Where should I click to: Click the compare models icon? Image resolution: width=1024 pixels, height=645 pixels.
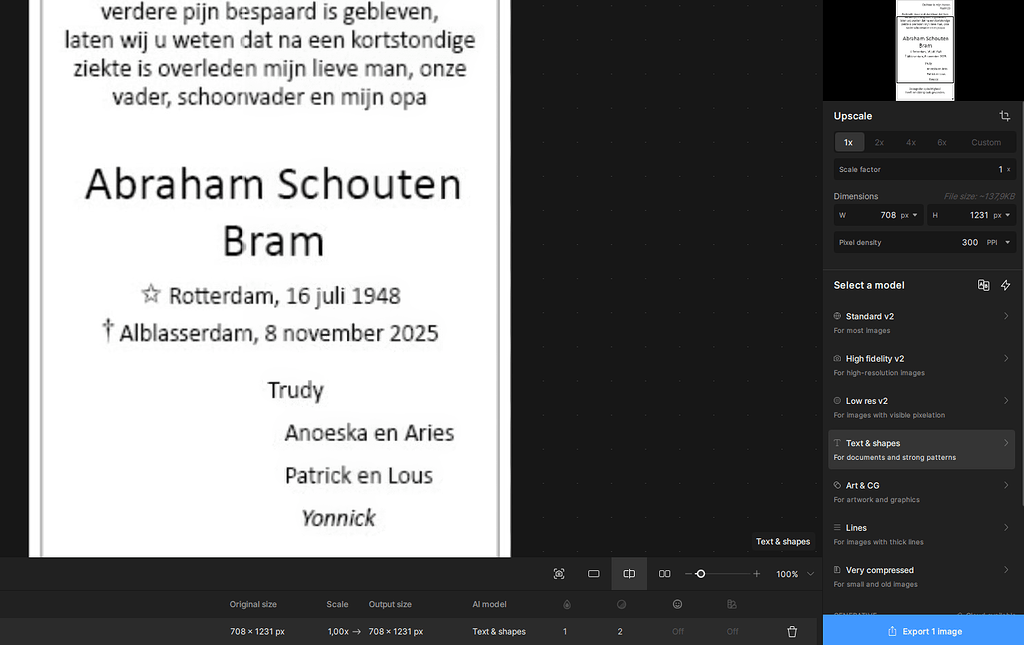click(983, 285)
